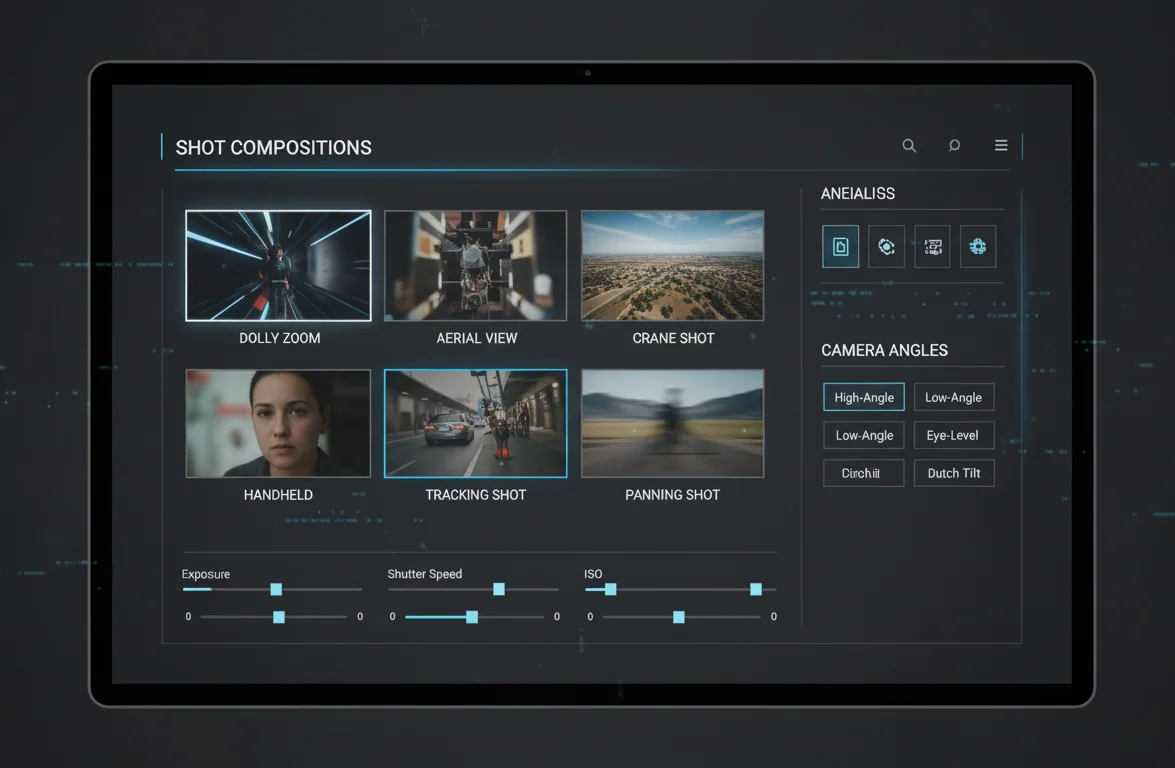Open the search icon
This screenshot has width=1175, height=768.
909,145
